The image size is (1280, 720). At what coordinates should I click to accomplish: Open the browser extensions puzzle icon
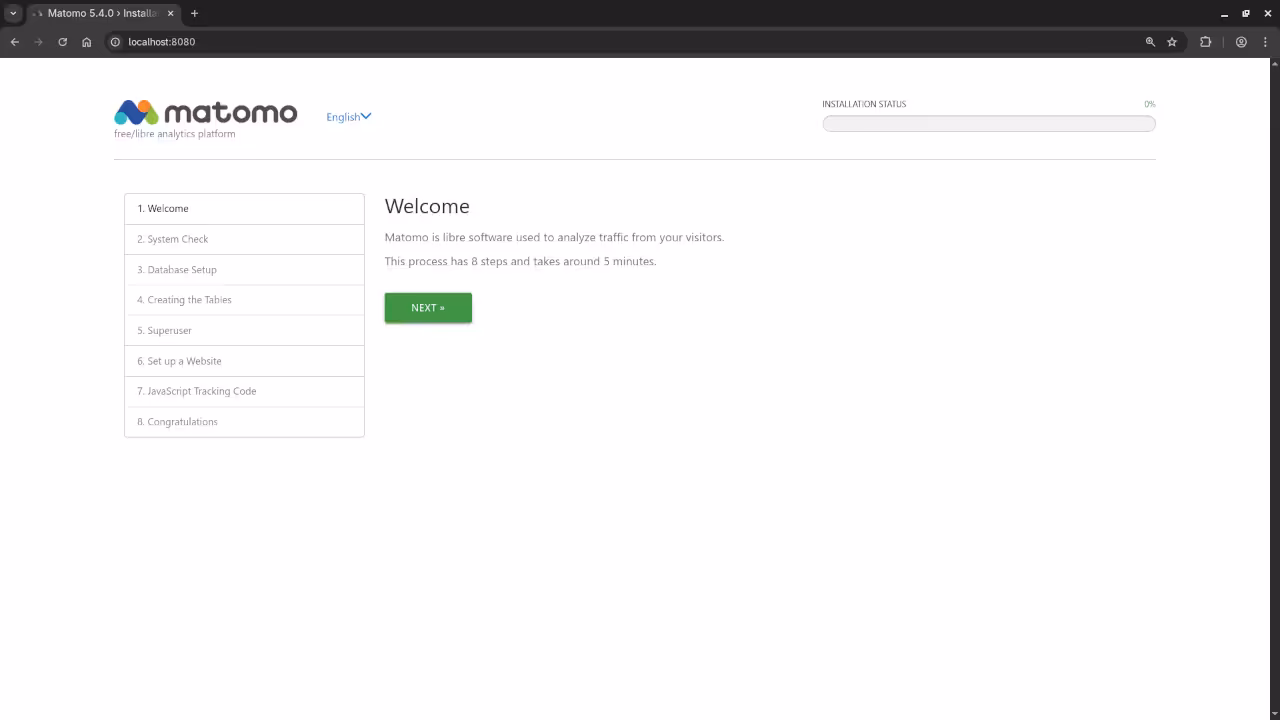(1205, 42)
